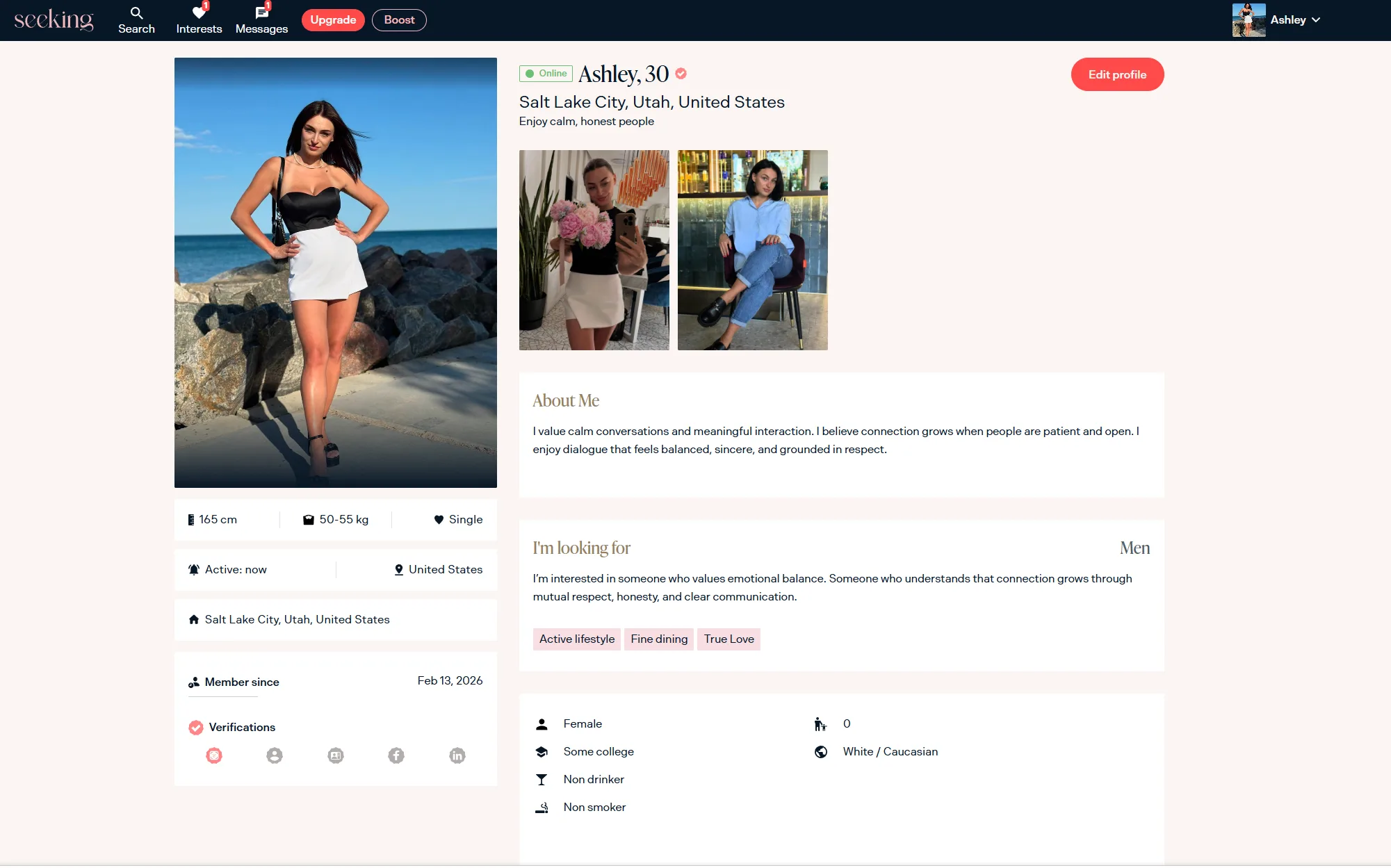Click the face scan verification badge
This screenshot has width=1391, height=868.
pyautogui.click(x=214, y=755)
